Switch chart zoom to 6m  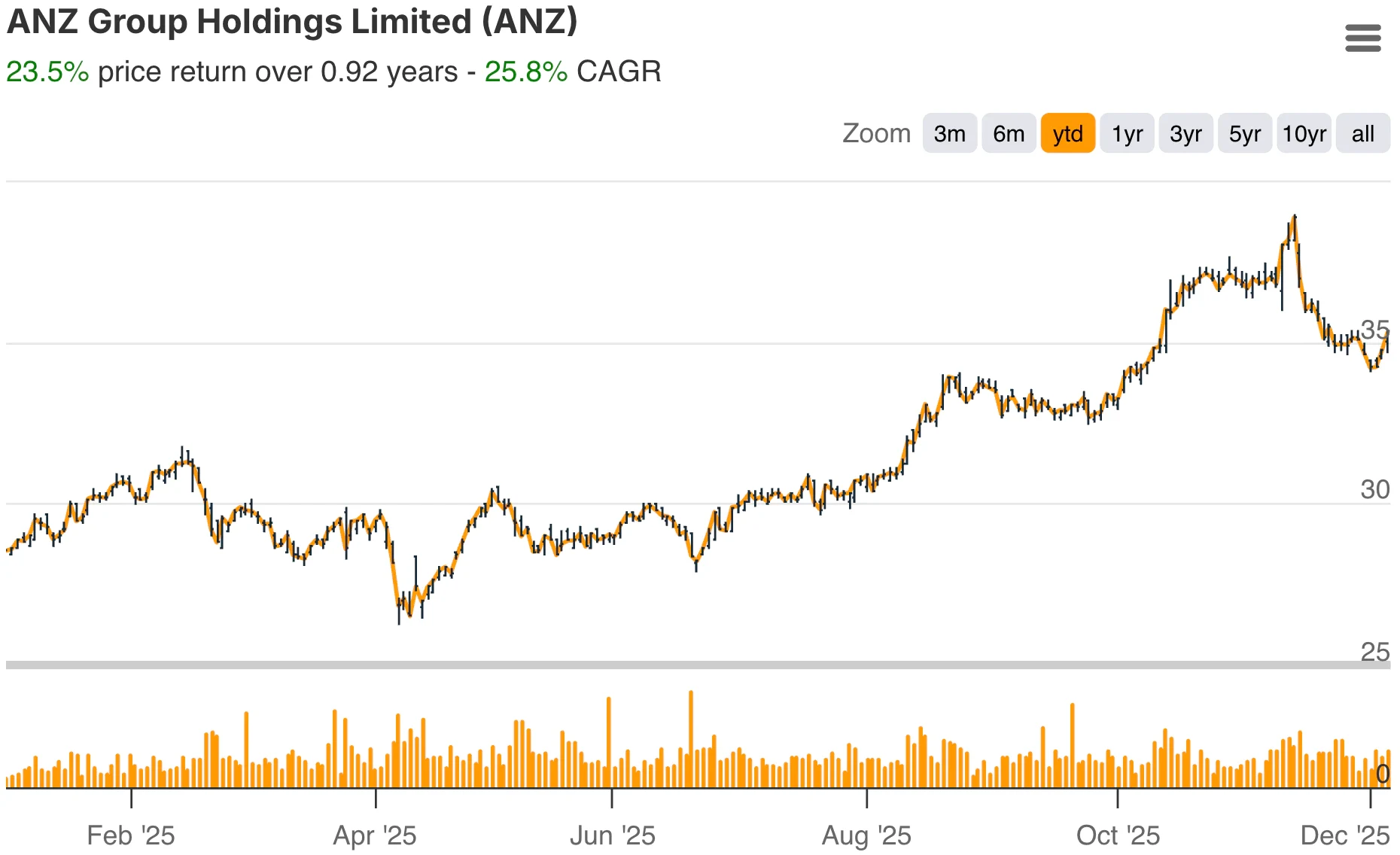pyautogui.click(x=1008, y=133)
